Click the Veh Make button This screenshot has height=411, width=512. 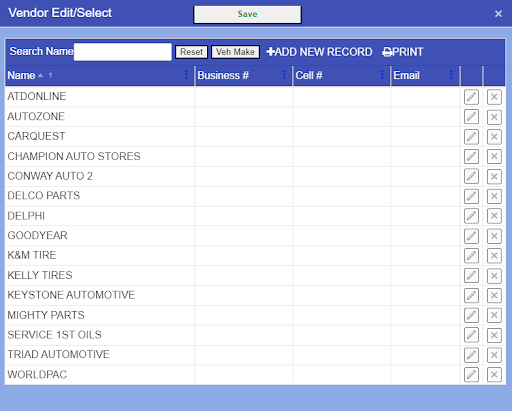coord(235,52)
